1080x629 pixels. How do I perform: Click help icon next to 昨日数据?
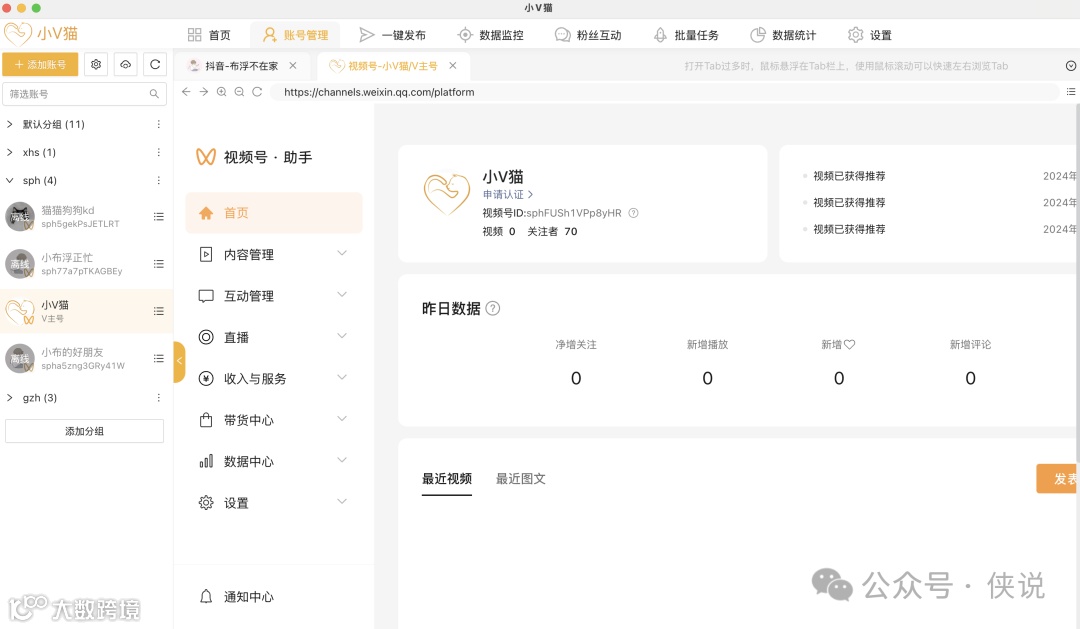point(492,308)
